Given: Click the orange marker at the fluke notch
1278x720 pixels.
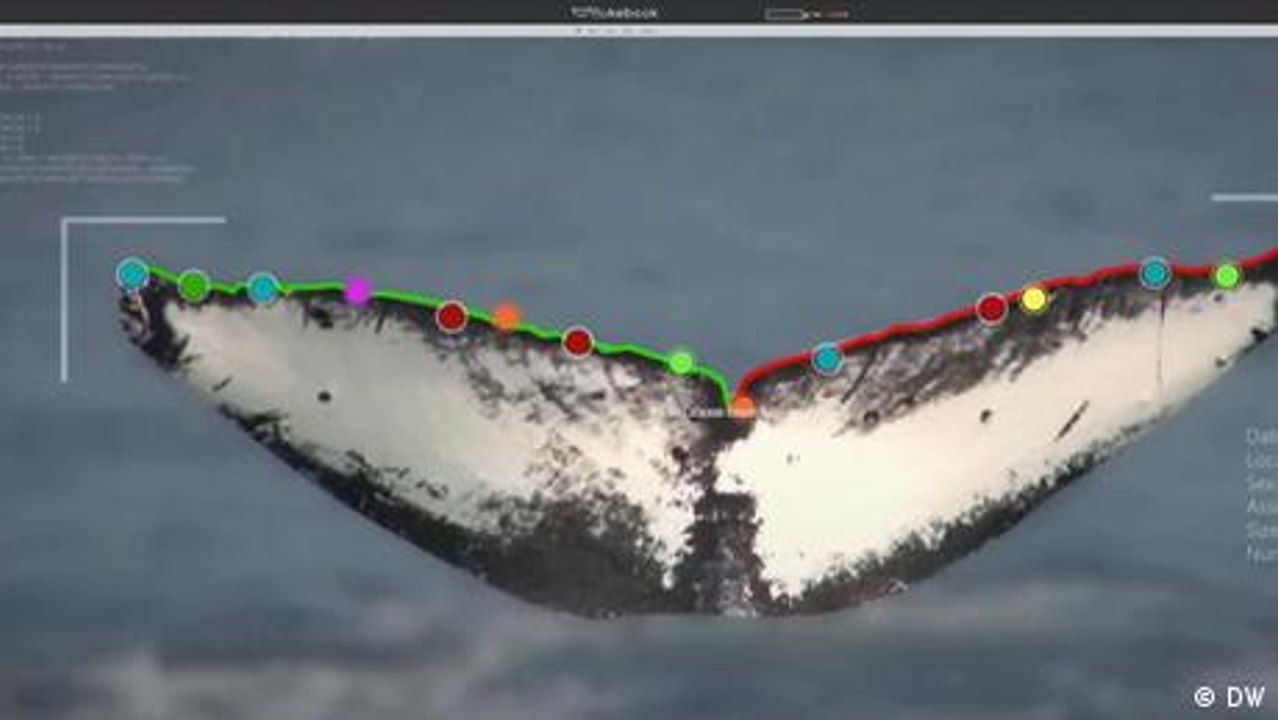Looking at the screenshot, I should point(742,406).
